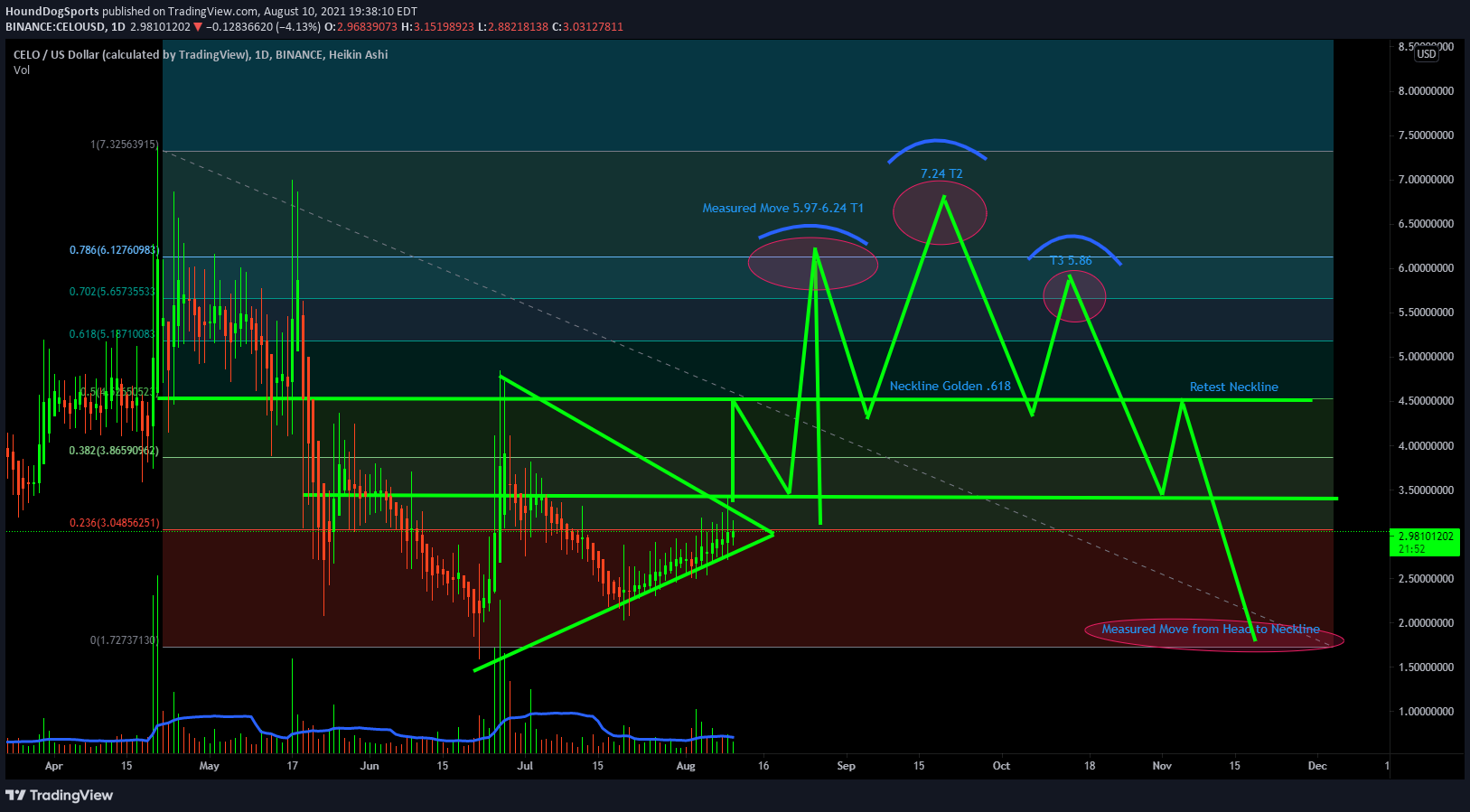Click the Dec label on the time axis

[1317, 766]
